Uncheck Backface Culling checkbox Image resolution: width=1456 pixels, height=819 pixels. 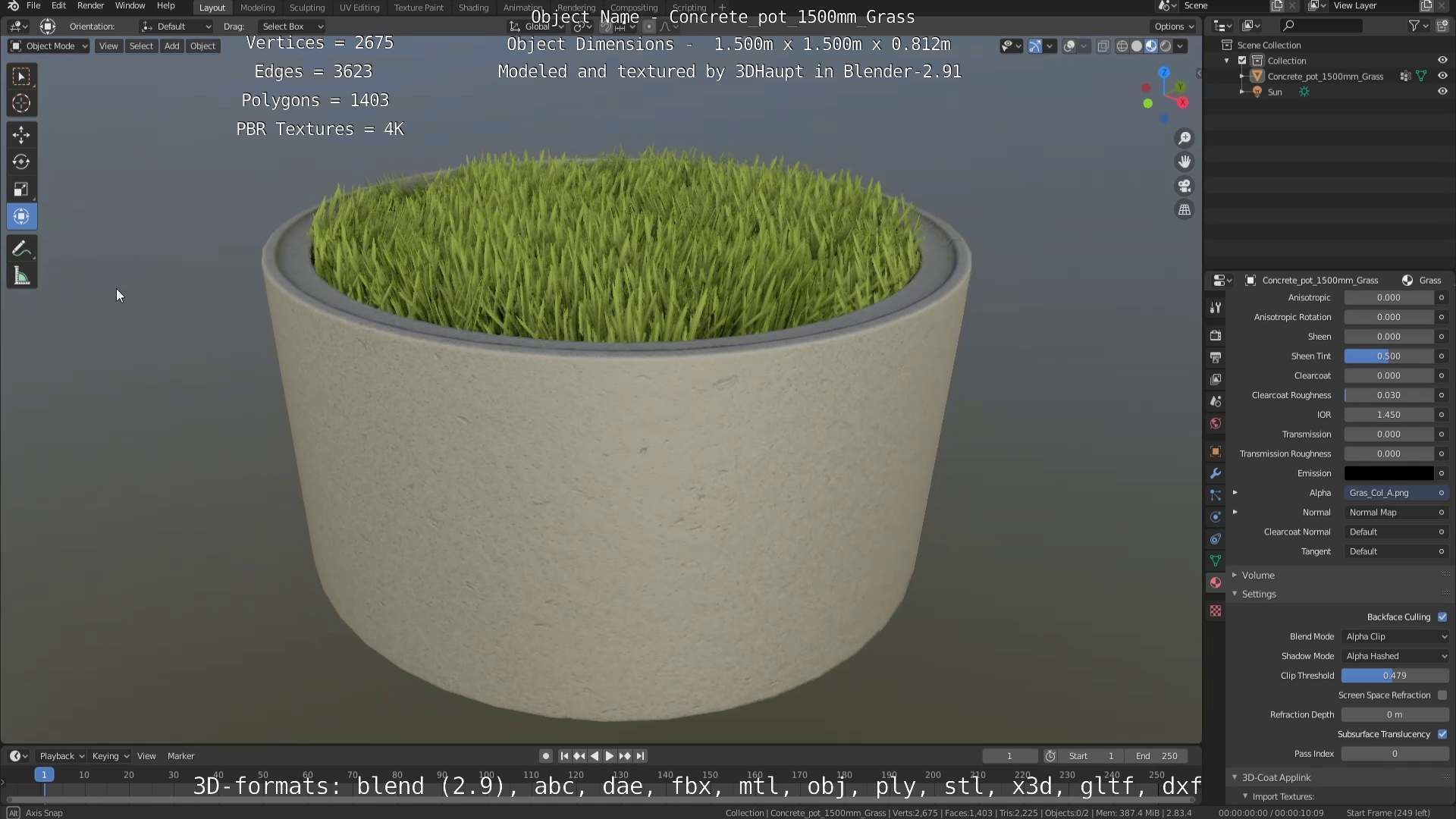tap(1442, 617)
